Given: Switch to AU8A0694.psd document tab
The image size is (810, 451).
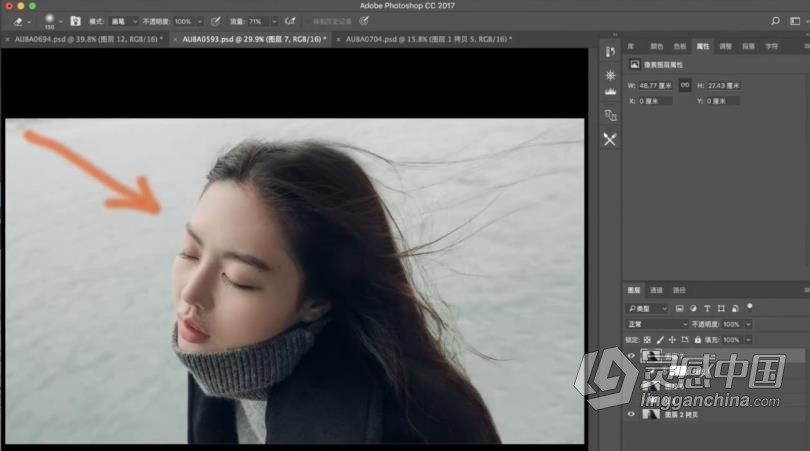Looking at the screenshot, I should 88,39.
